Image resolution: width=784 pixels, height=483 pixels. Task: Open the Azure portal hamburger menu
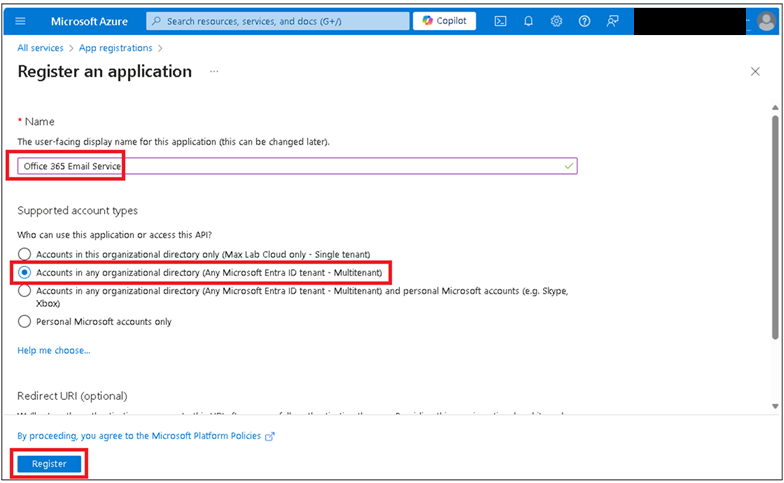click(x=20, y=21)
